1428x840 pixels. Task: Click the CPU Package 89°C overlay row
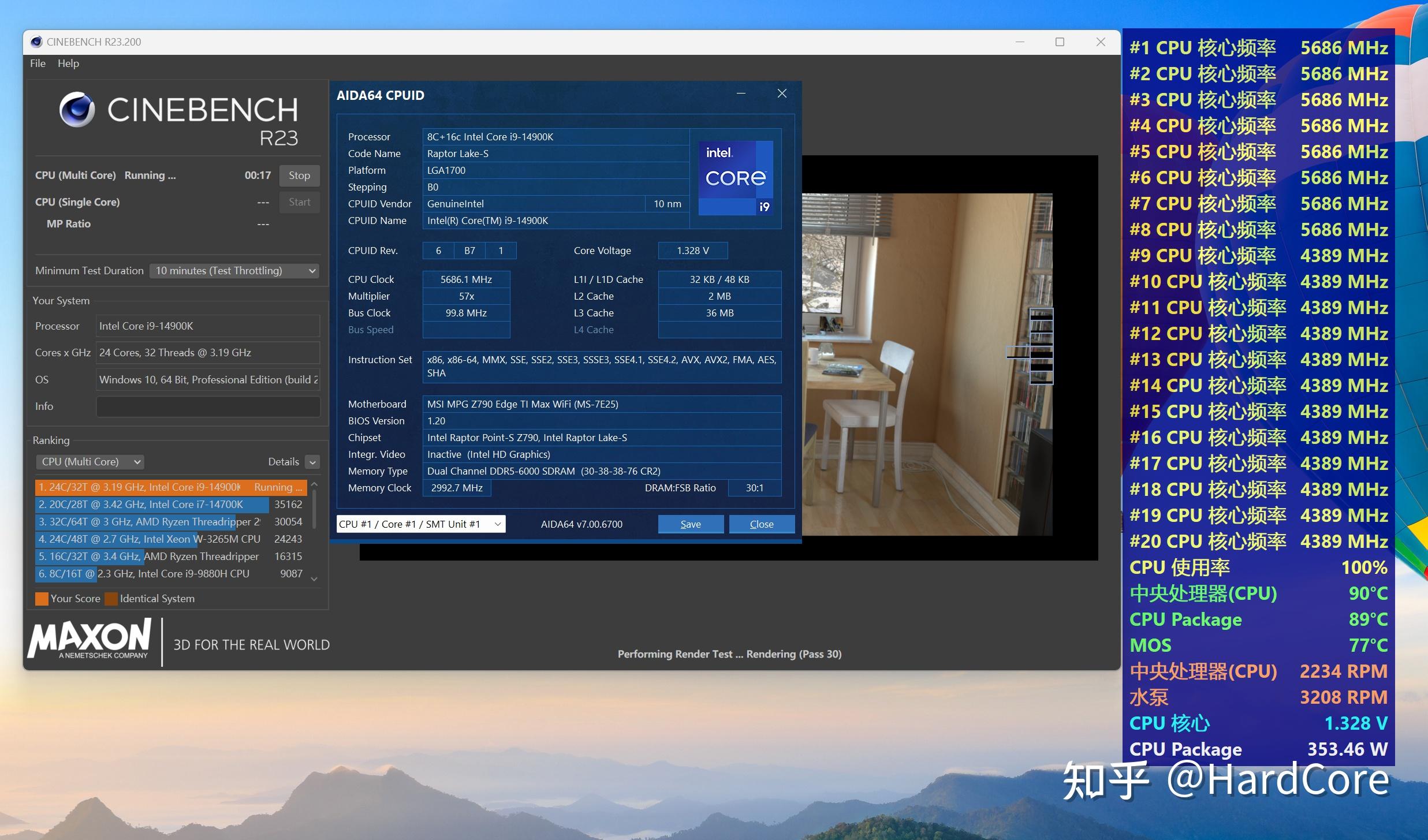coord(1259,619)
